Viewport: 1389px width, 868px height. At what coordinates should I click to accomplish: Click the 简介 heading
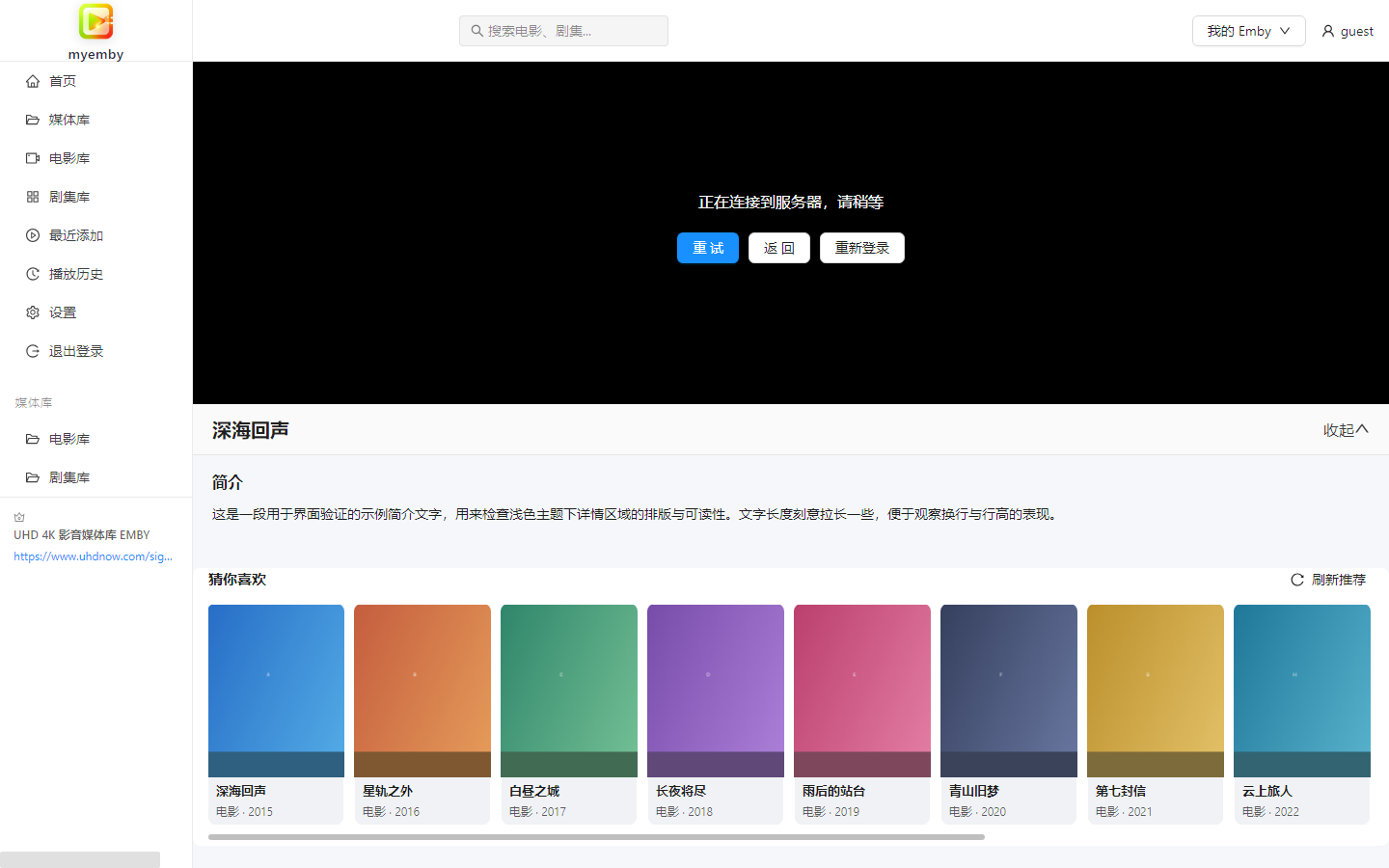[x=228, y=482]
